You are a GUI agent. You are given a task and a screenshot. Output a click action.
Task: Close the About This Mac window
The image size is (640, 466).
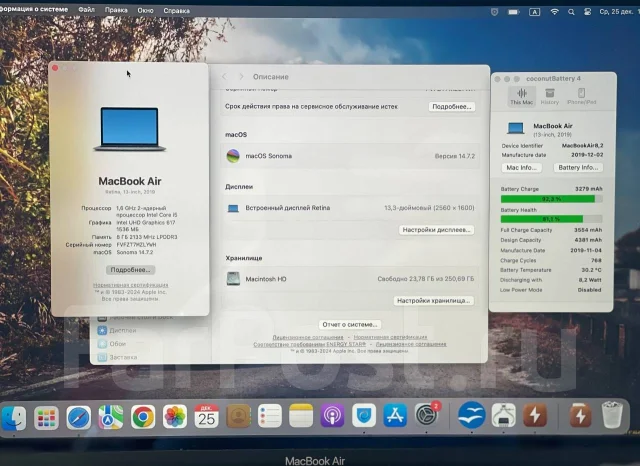(x=55, y=68)
